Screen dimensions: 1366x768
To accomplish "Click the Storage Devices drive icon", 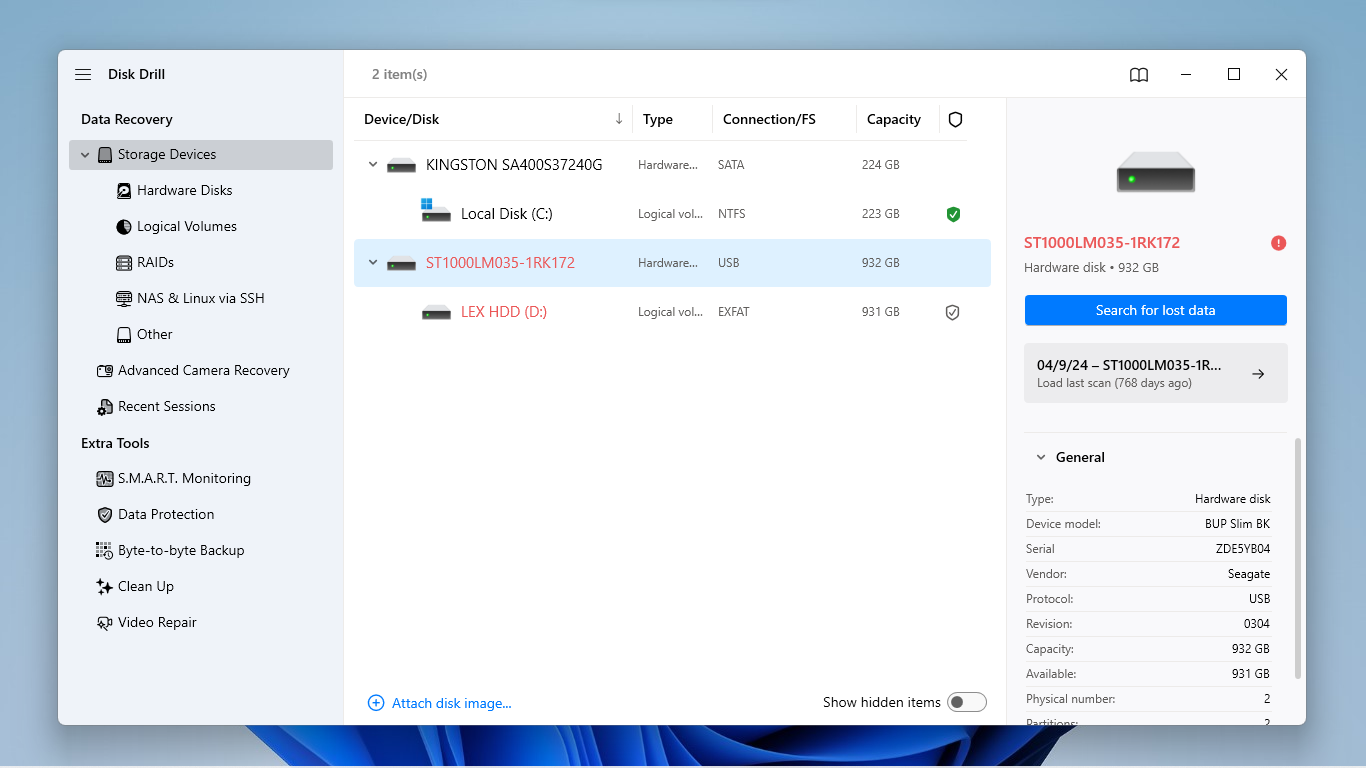I will coord(105,155).
